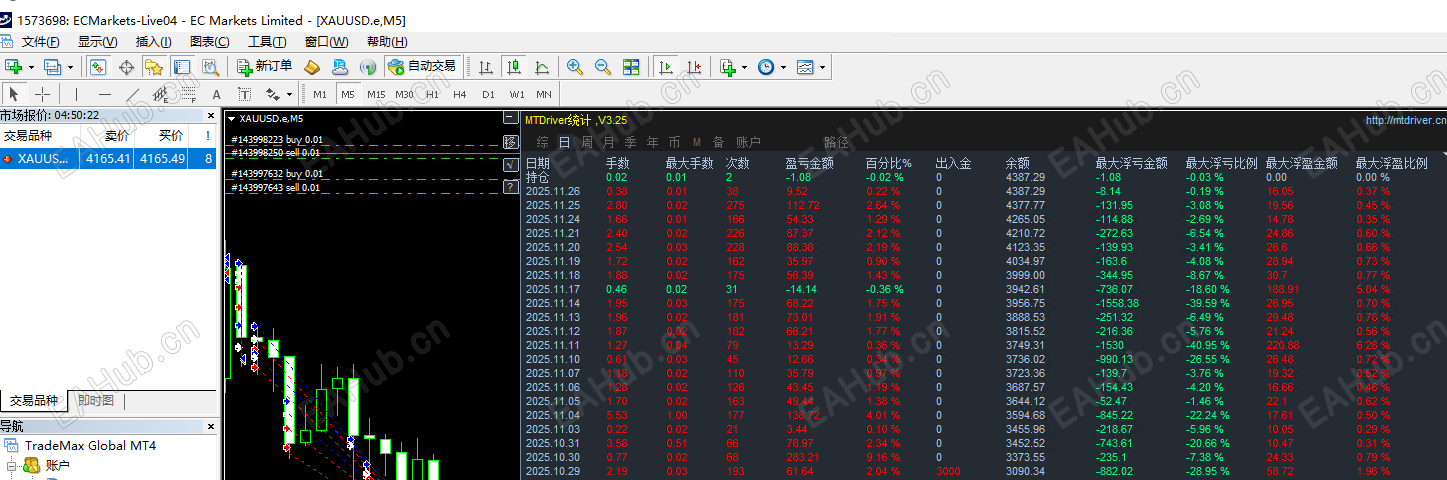
Task: Expand the templates dropdown arrow
Action: 822,68
